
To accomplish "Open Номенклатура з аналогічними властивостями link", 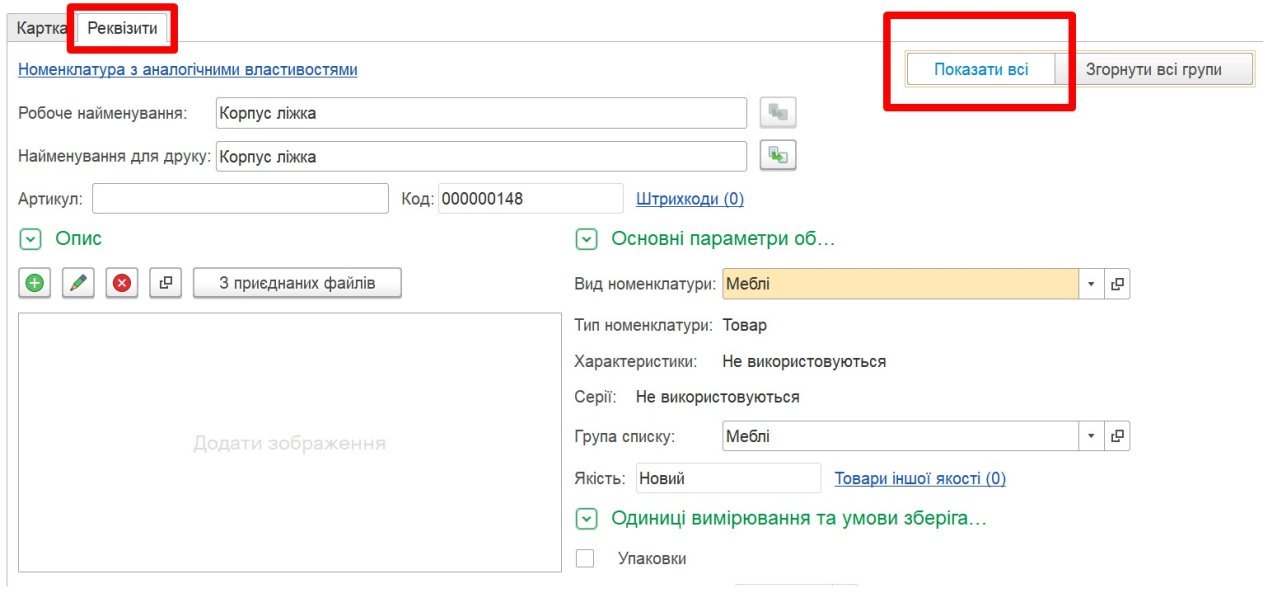I will [x=188, y=70].
